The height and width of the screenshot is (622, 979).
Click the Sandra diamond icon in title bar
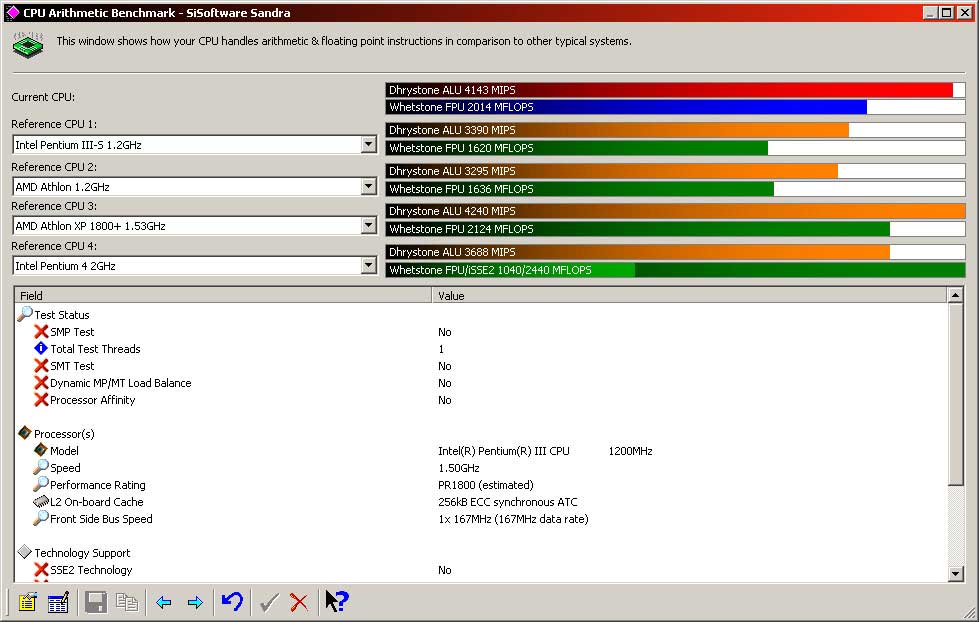click(12, 12)
